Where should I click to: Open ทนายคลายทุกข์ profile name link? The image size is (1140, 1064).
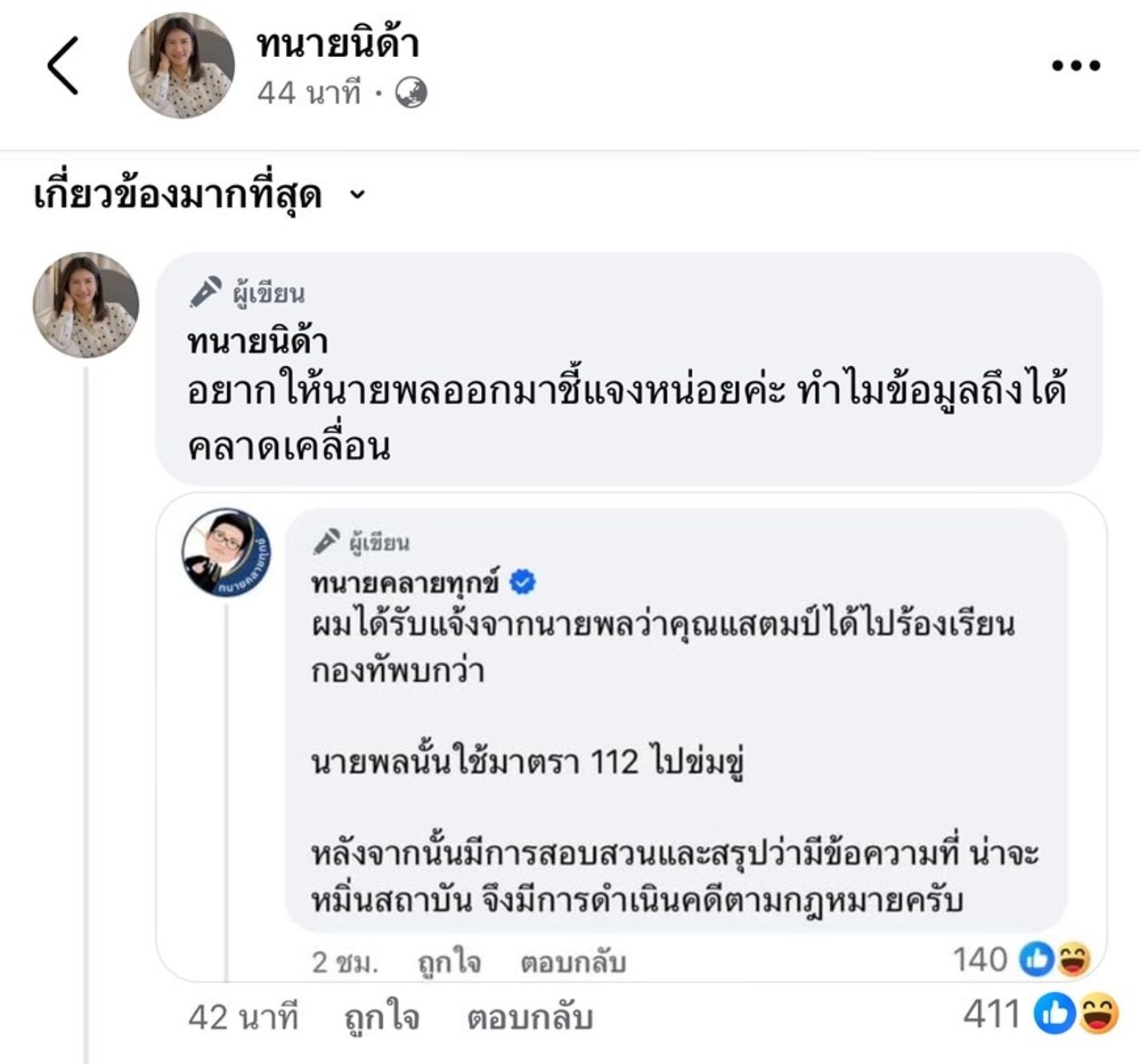click(404, 582)
